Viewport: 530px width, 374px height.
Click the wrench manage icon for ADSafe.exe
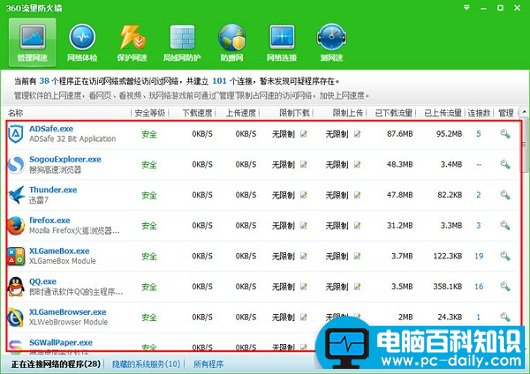click(x=505, y=134)
